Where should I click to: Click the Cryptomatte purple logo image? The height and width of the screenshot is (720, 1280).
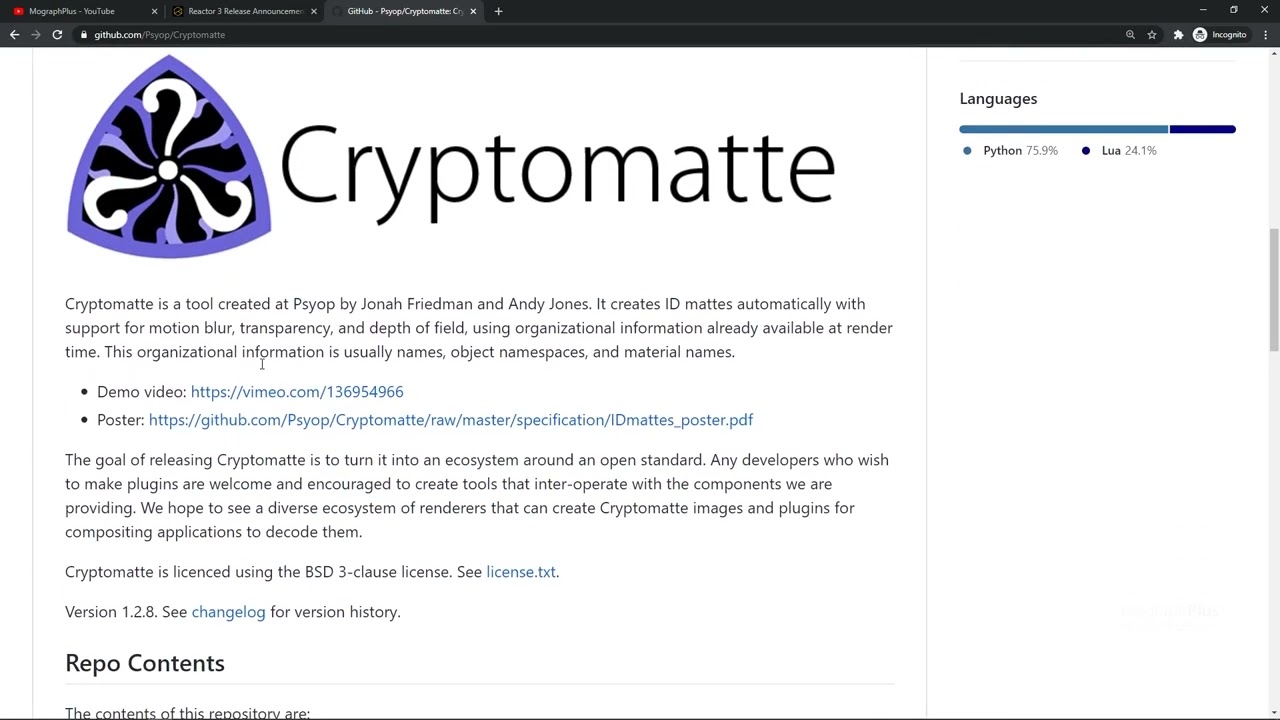pos(168,157)
